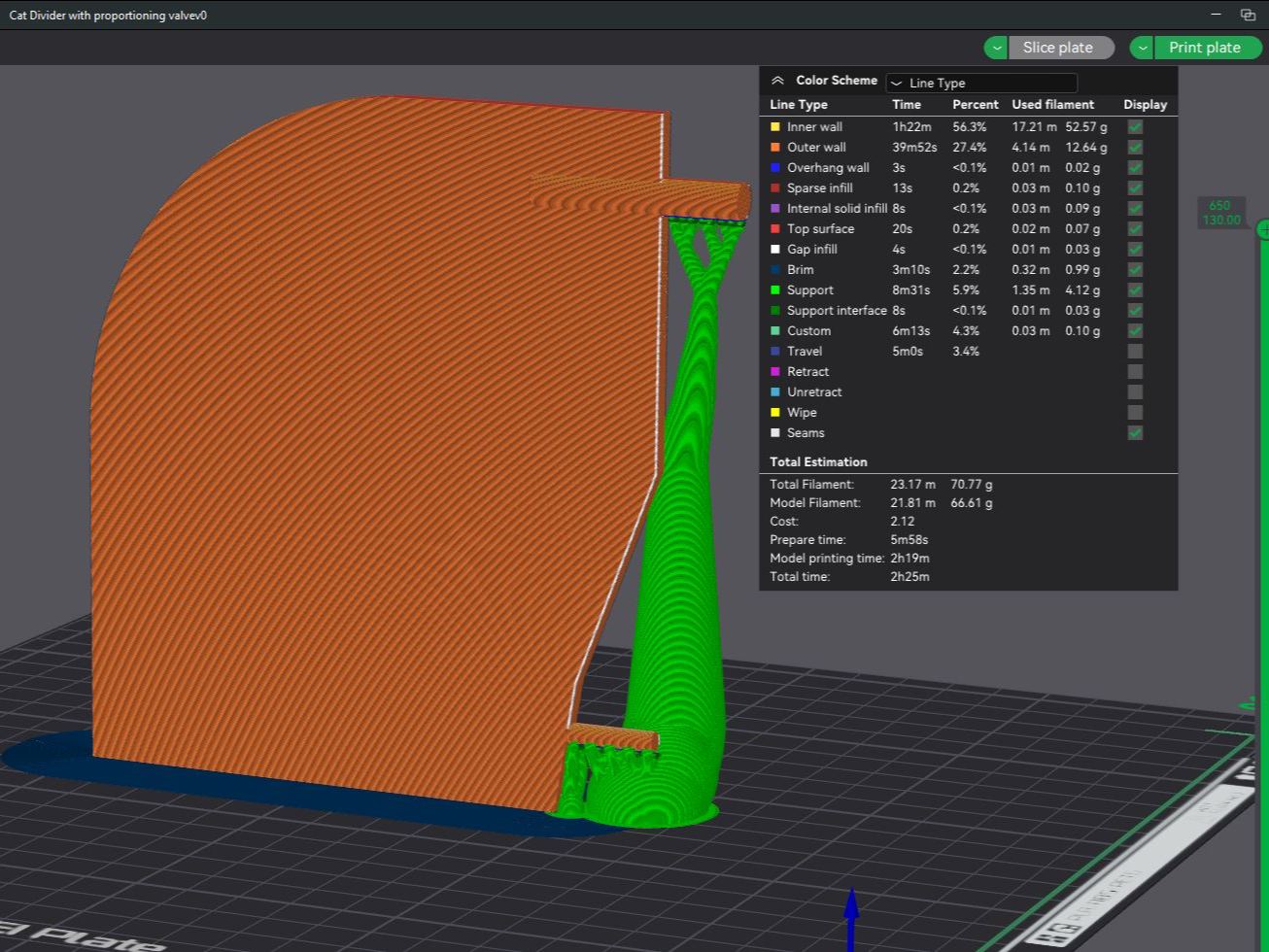The height and width of the screenshot is (952, 1269).
Task: Click the Print plate button
Action: [x=1207, y=48]
